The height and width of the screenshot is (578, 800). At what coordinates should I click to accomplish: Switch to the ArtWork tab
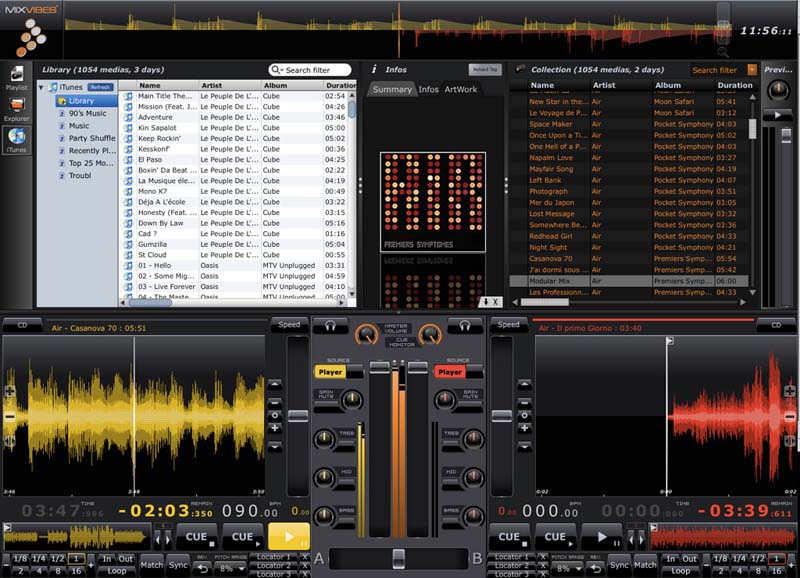pyautogui.click(x=461, y=90)
